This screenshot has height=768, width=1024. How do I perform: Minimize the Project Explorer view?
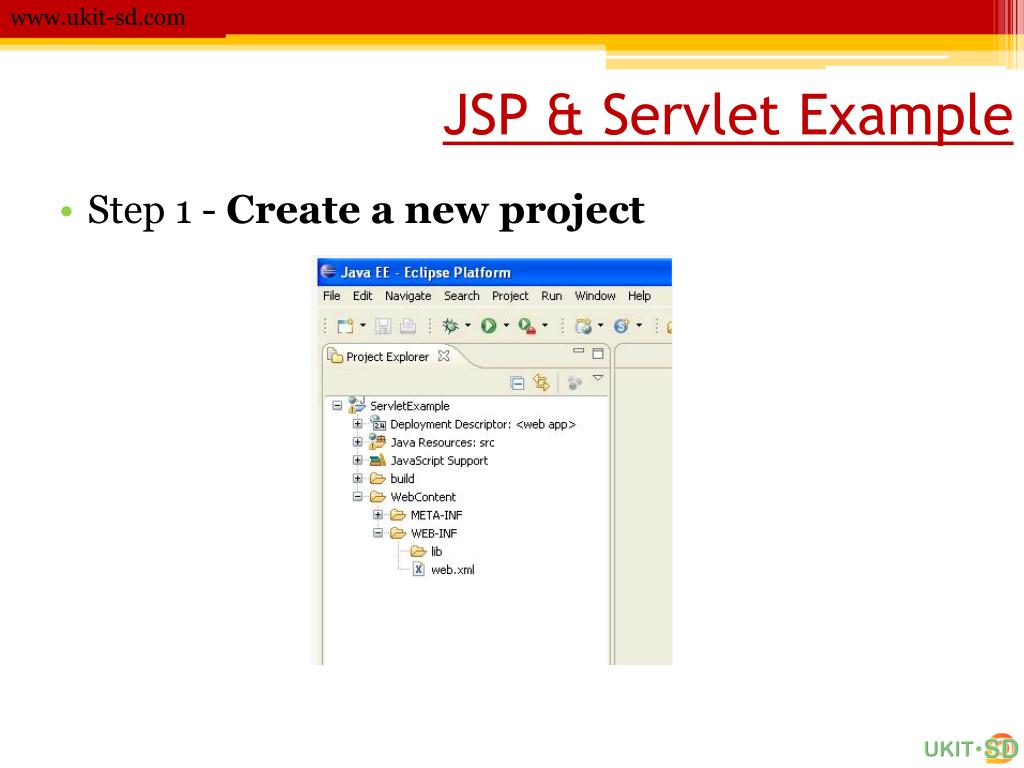point(579,351)
